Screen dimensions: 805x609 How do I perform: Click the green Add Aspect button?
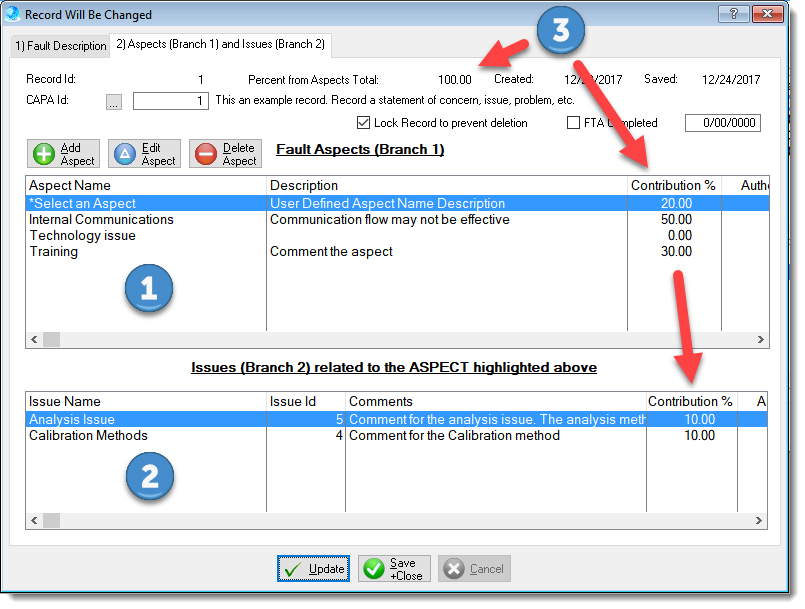coord(64,154)
